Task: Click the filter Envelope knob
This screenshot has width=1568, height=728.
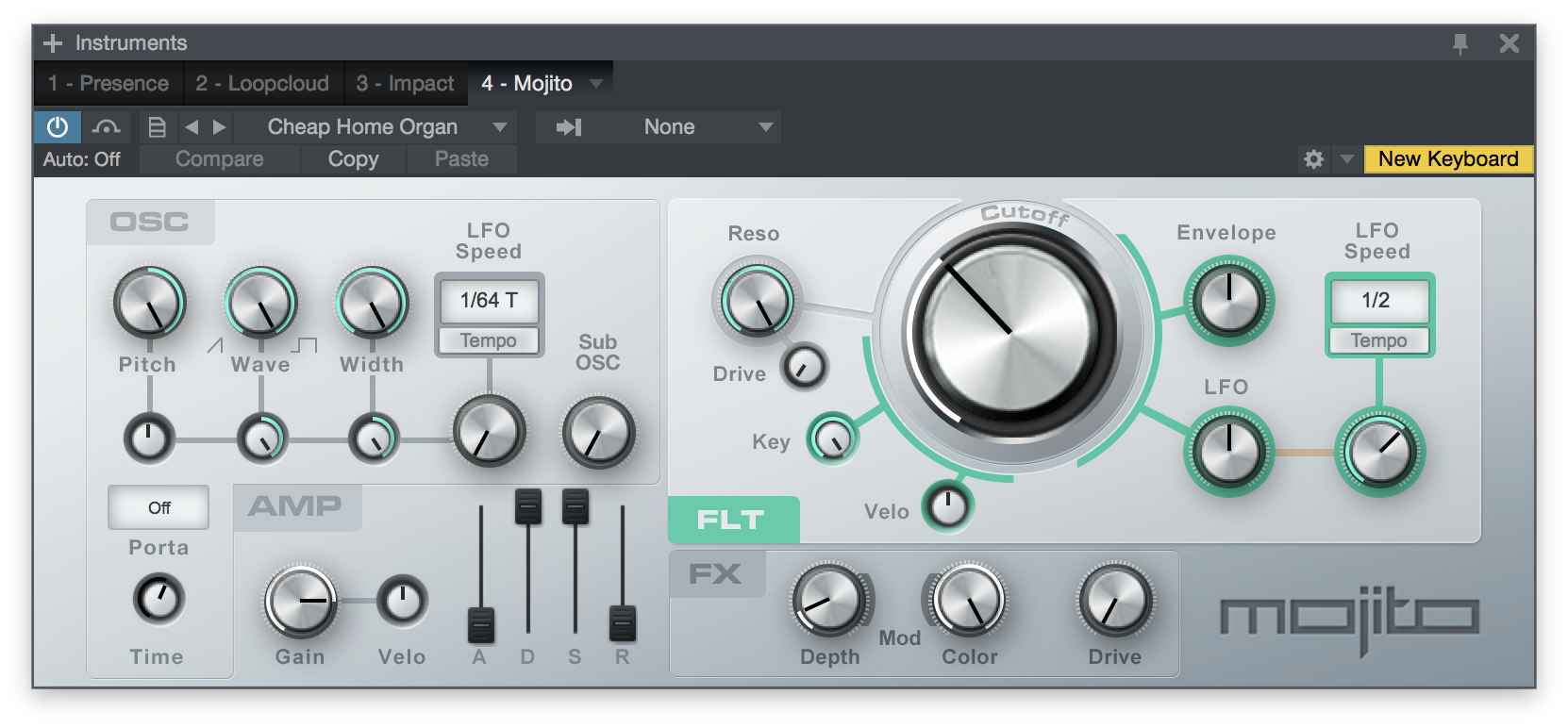Action: [1228, 301]
